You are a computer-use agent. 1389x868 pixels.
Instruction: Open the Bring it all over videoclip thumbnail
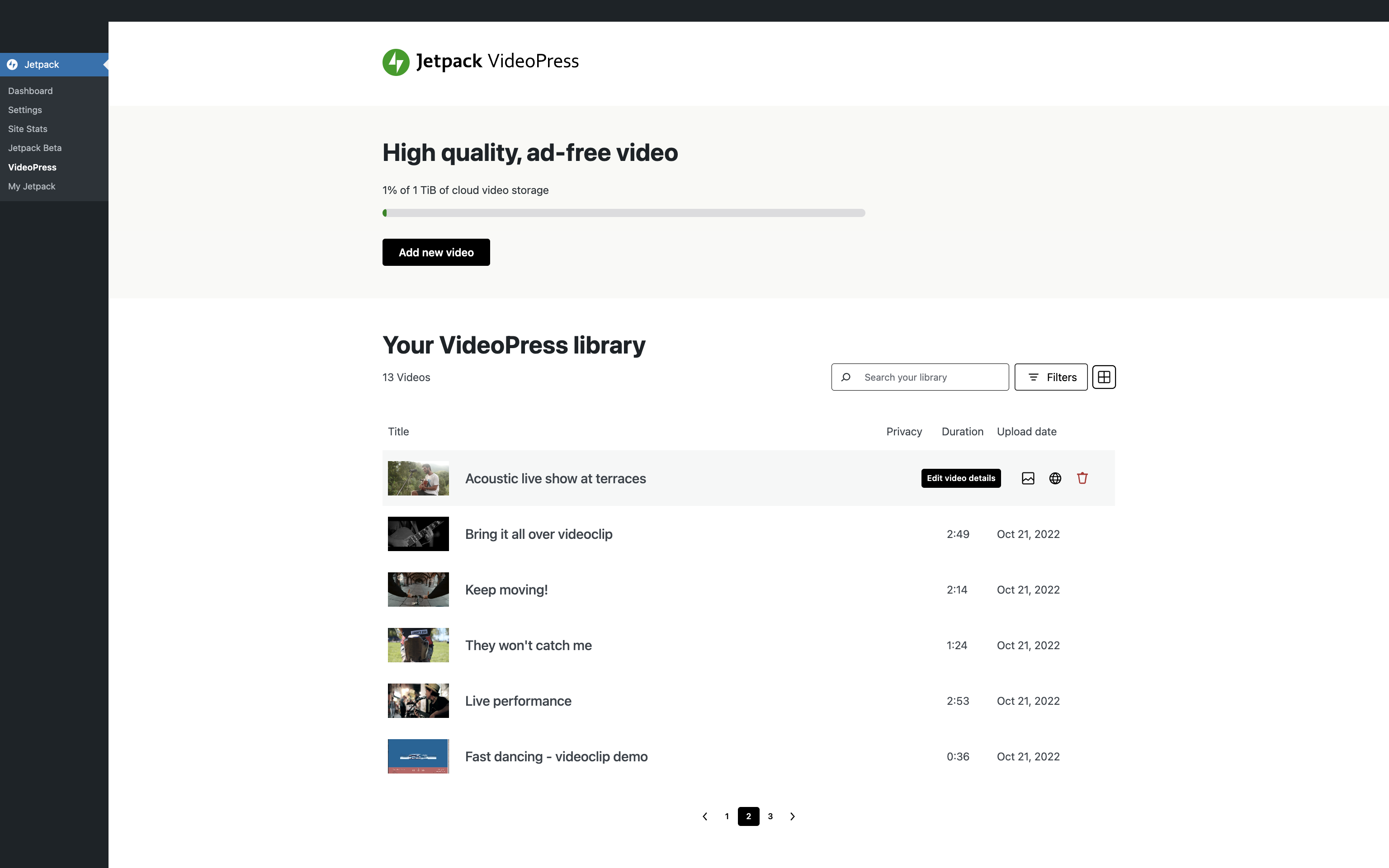pos(418,534)
